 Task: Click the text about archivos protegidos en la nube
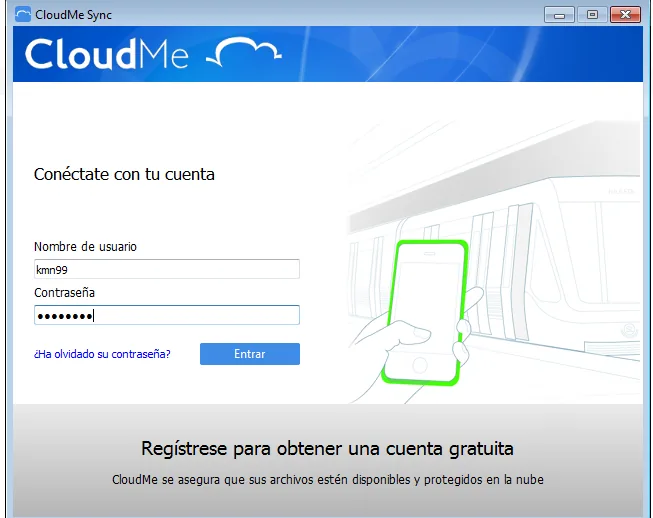tap(328, 480)
